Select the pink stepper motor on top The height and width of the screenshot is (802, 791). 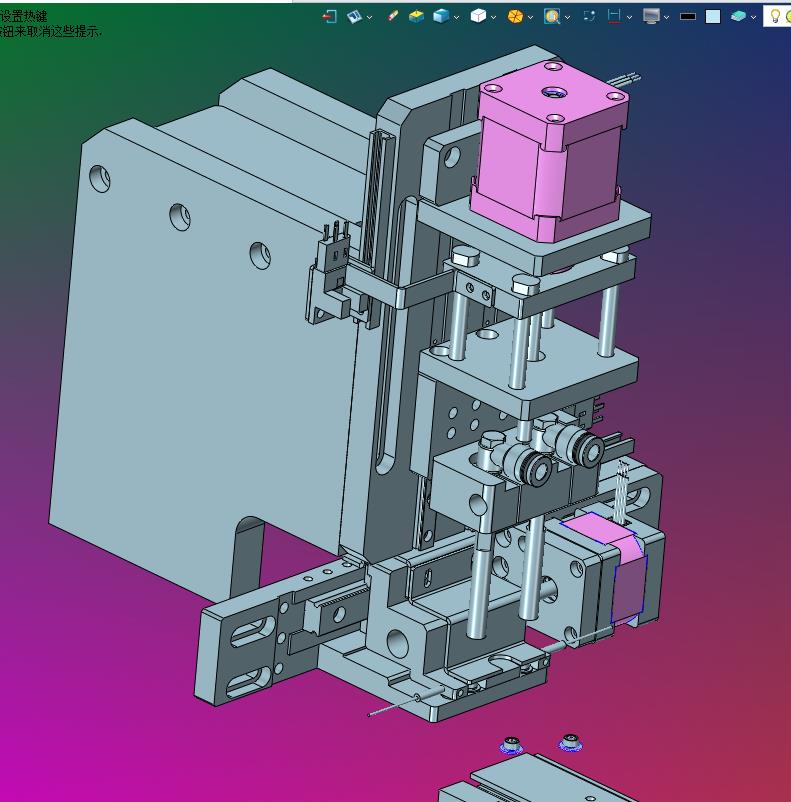[x=550, y=151]
